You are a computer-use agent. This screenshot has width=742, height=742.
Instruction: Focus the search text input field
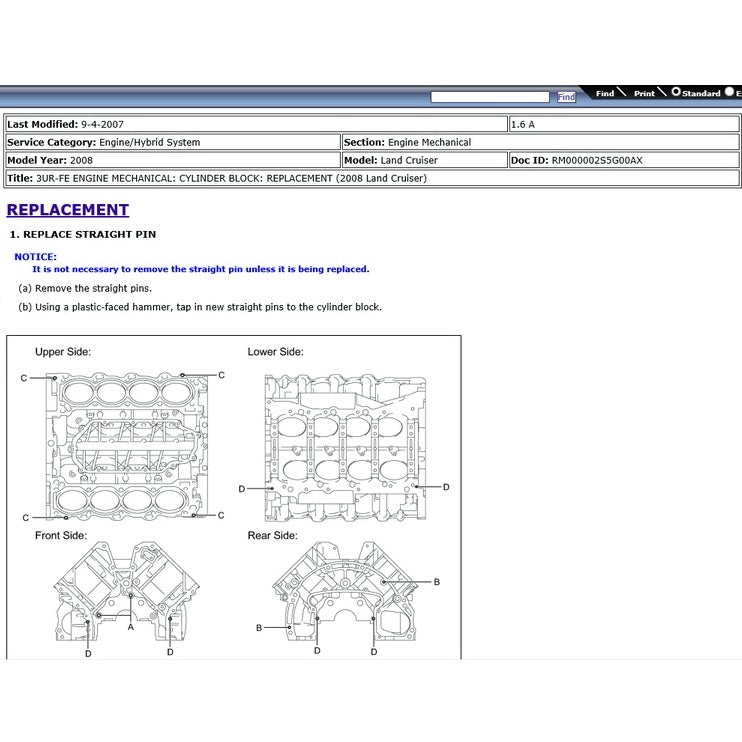click(x=490, y=97)
